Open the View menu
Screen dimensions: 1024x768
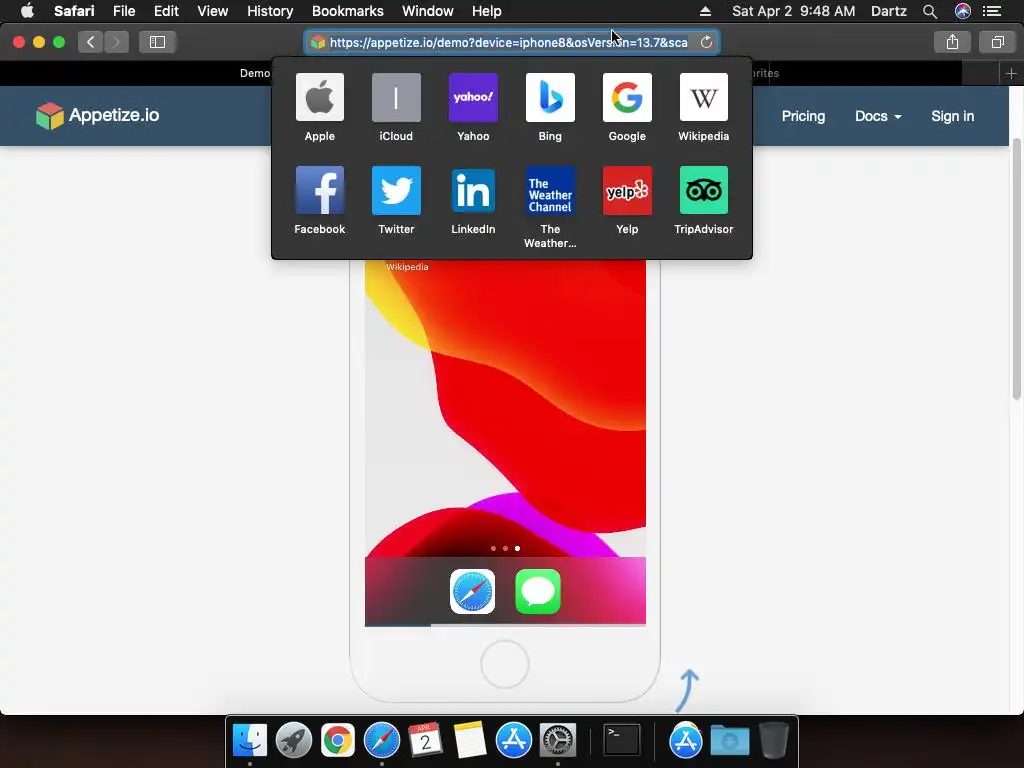212,11
